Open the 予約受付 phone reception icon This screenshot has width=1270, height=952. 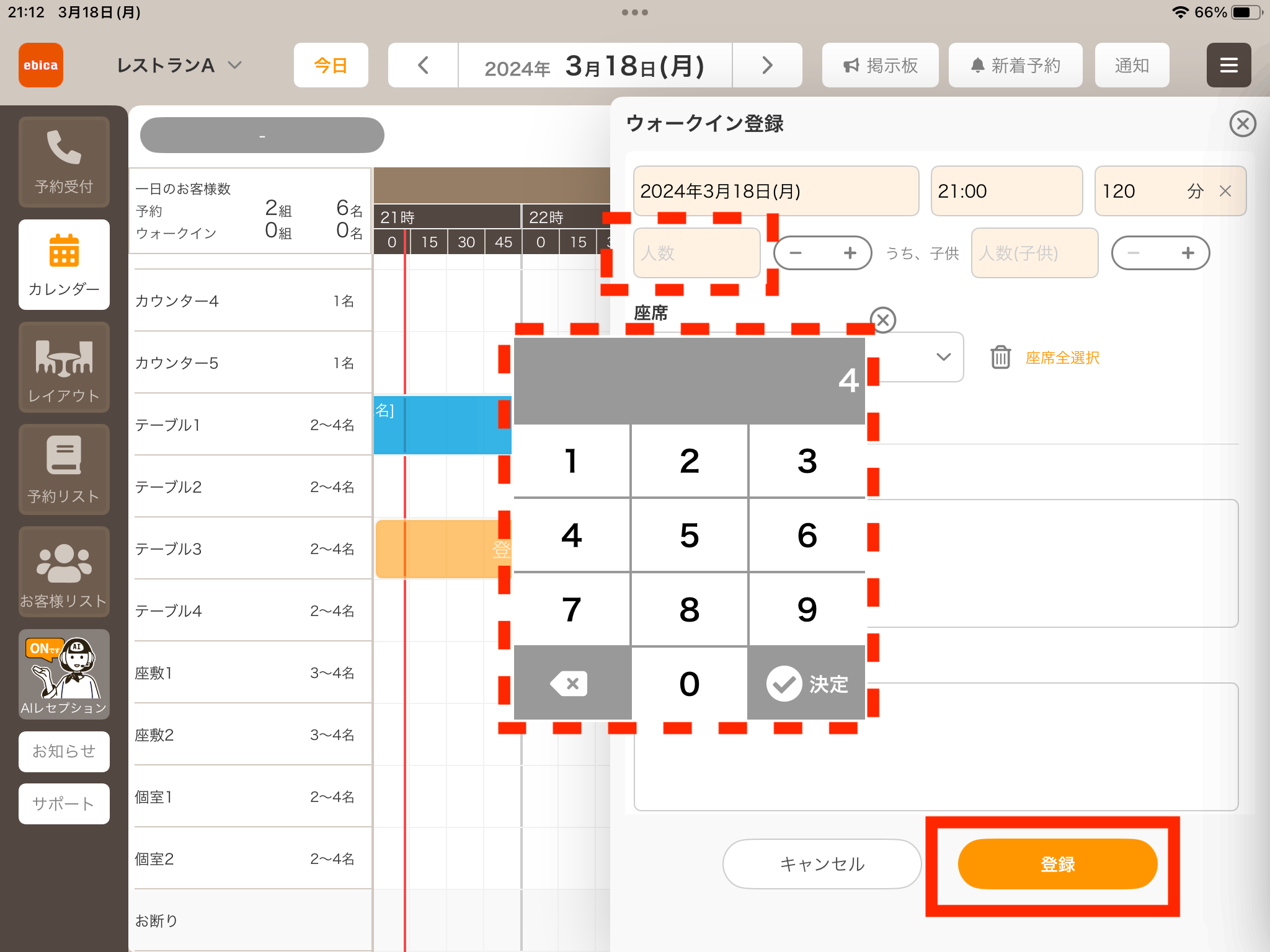pyautogui.click(x=64, y=162)
